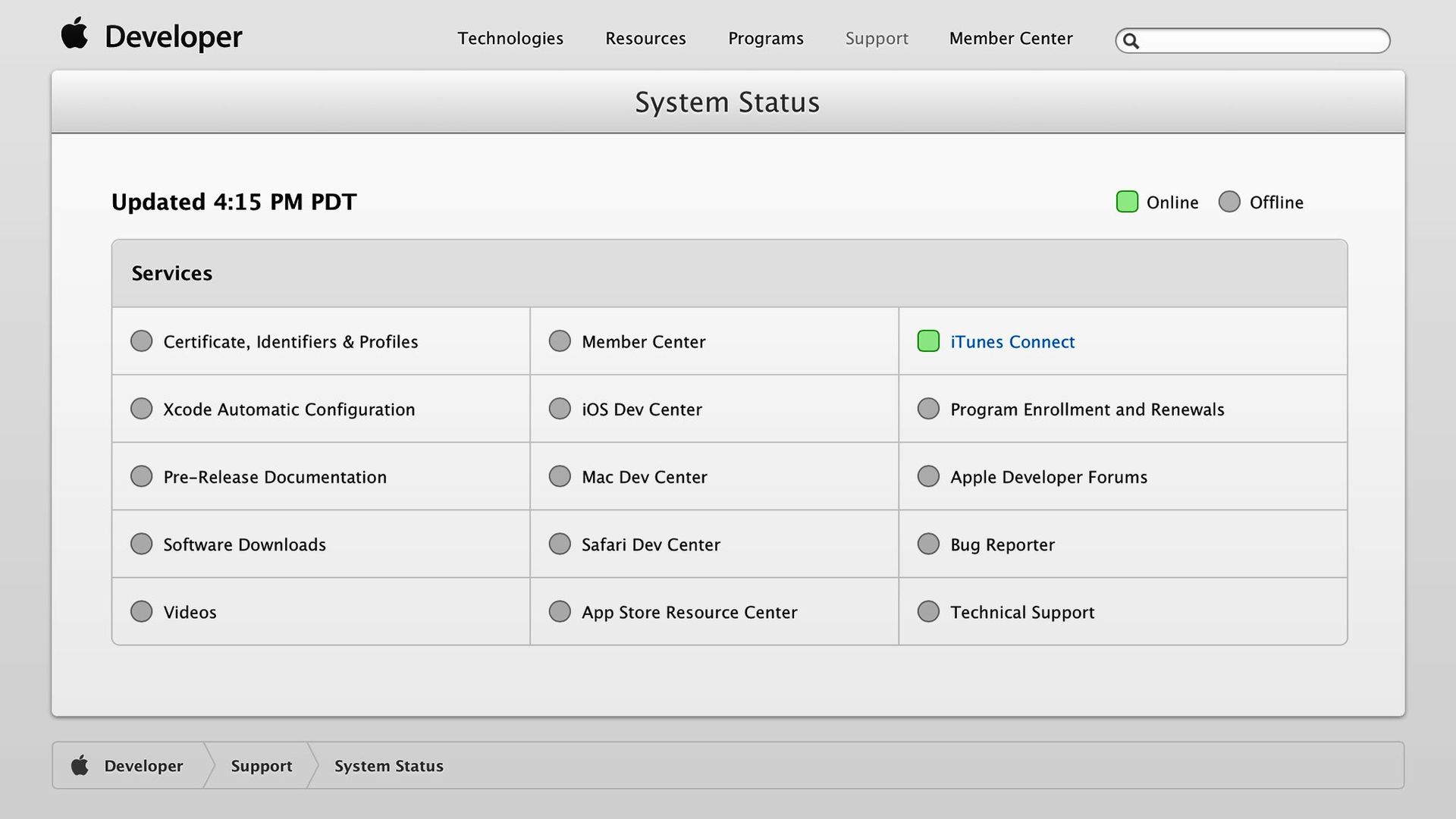Image resolution: width=1456 pixels, height=819 pixels.
Task: Click the Support breadcrumb link
Action: 262,765
